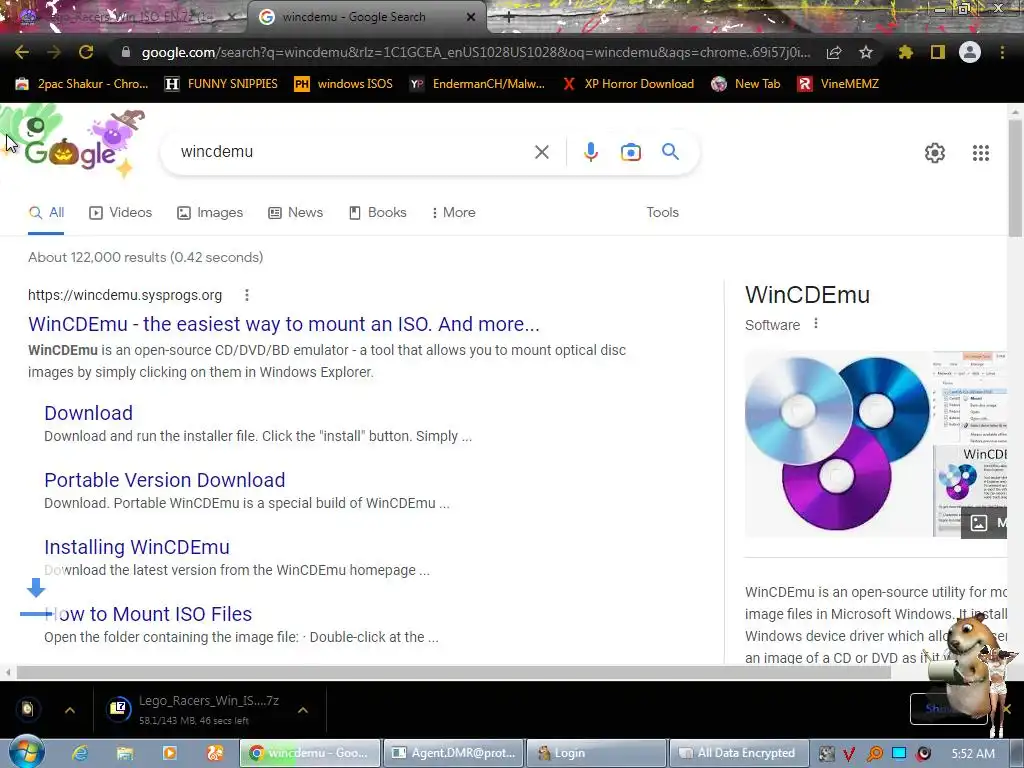Close the wincdemu - Google Search tab
This screenshot has height=768, width=1024.
[x=471, y=17]
